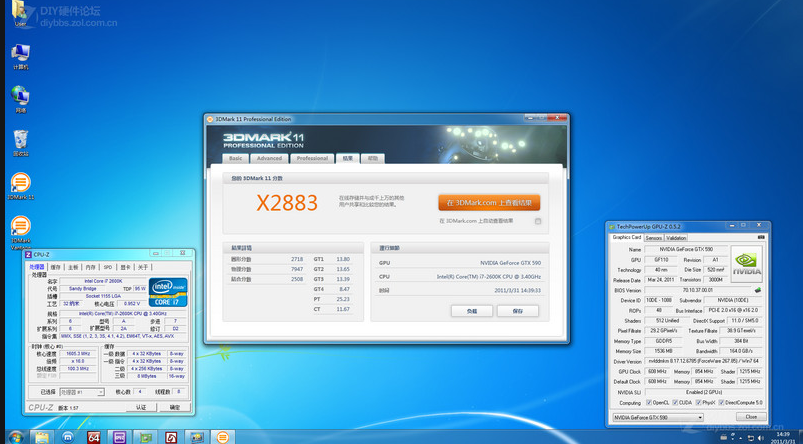
Task: Select the SPD tab in CPU-Z
Action: click(107, 267)
